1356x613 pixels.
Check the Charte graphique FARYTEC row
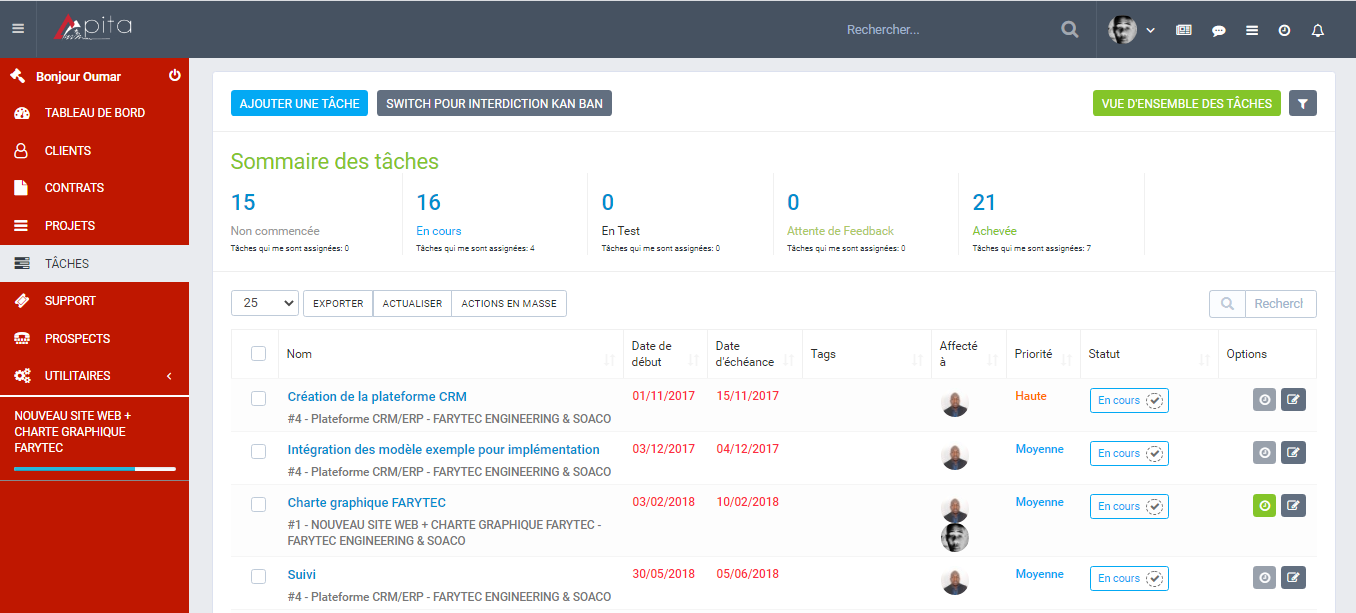259,504
